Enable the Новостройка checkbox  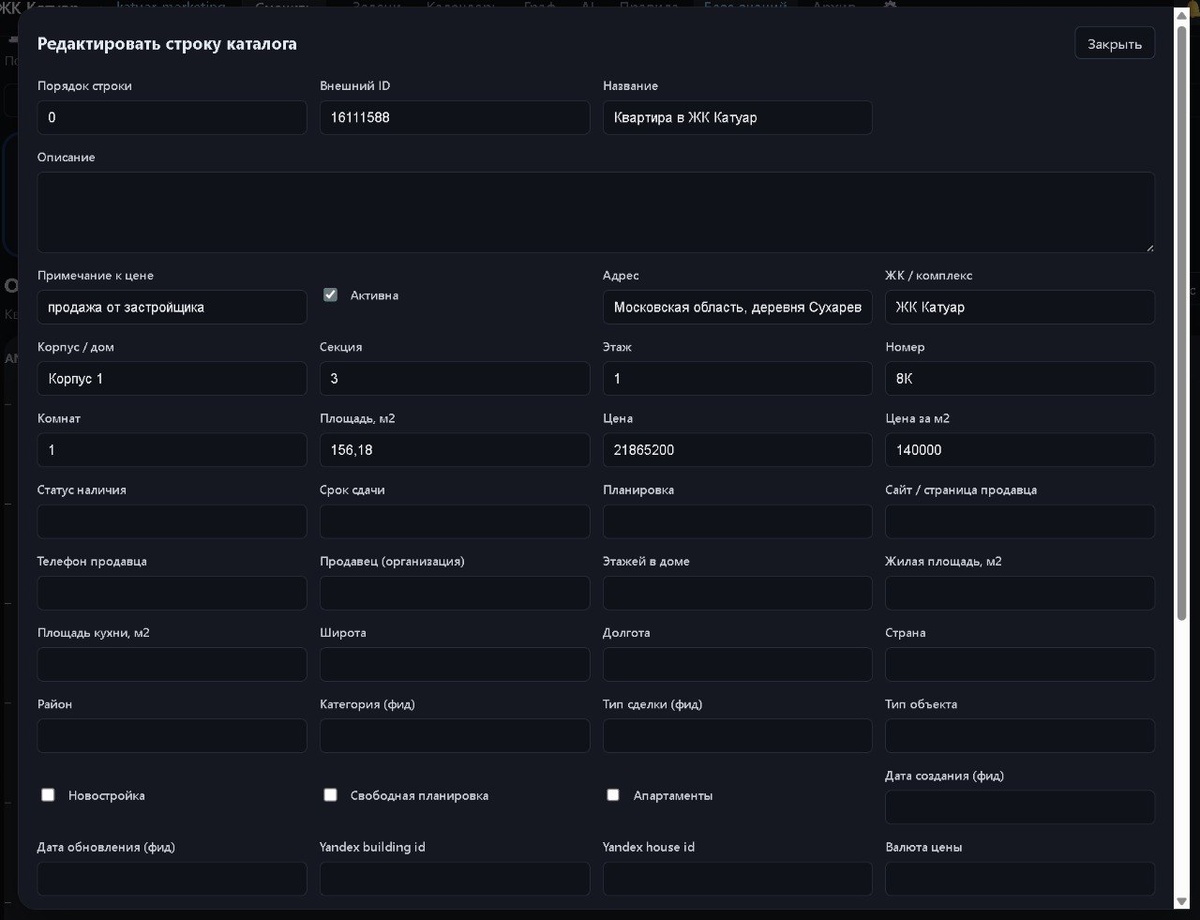click(x=47, y=795)
